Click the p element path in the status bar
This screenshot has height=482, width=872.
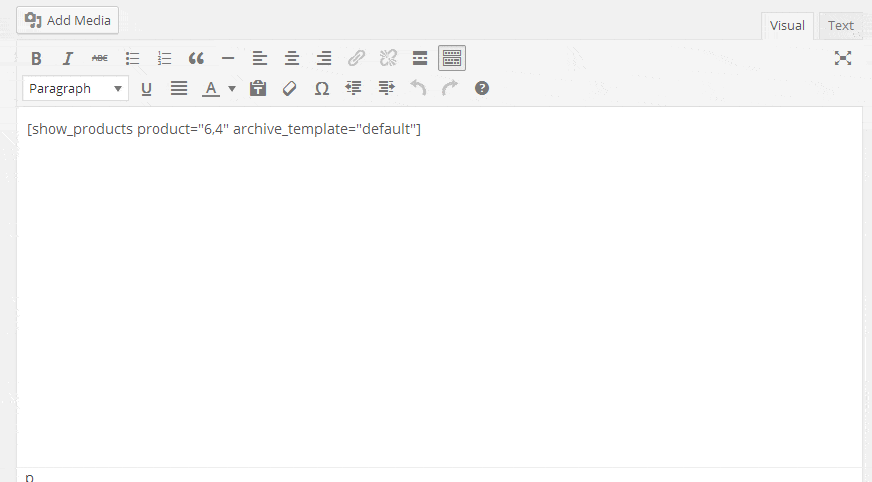[29, 477]
